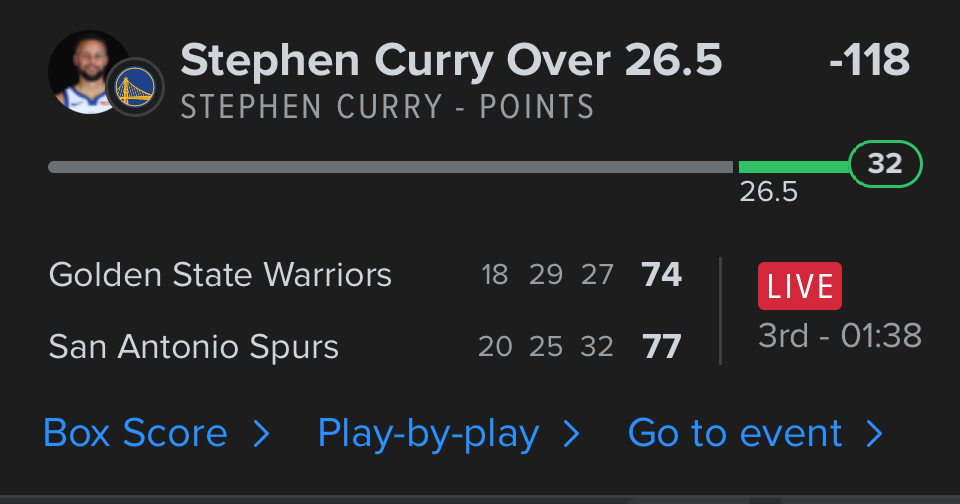
Task: Click the green segment of the progress bar
Action: pos(794,167)
